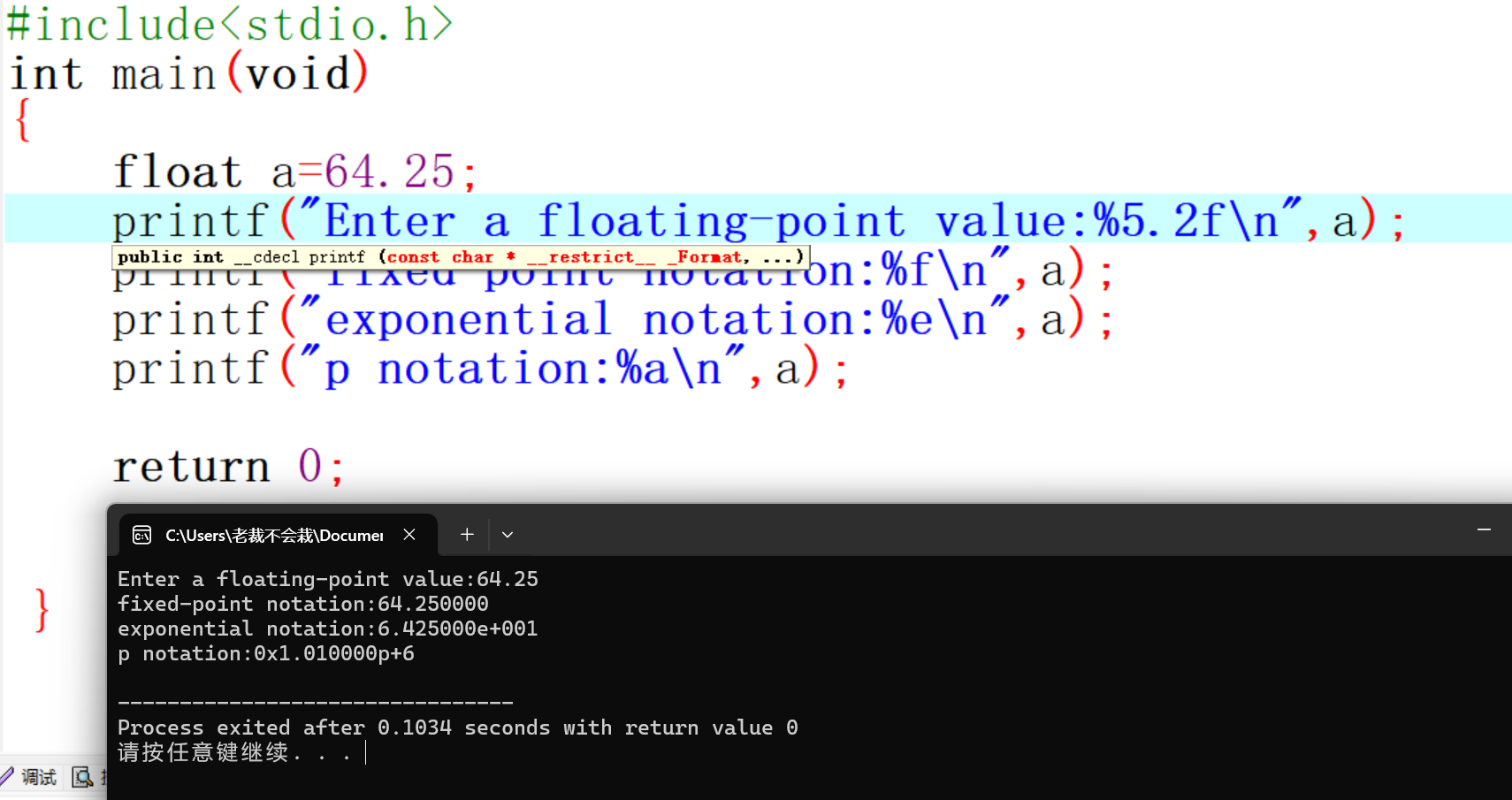Viewport: 1512px width, 800px height.
Task: Click console output line fixed-point notation:64.250000
Action: click(302, 604)
